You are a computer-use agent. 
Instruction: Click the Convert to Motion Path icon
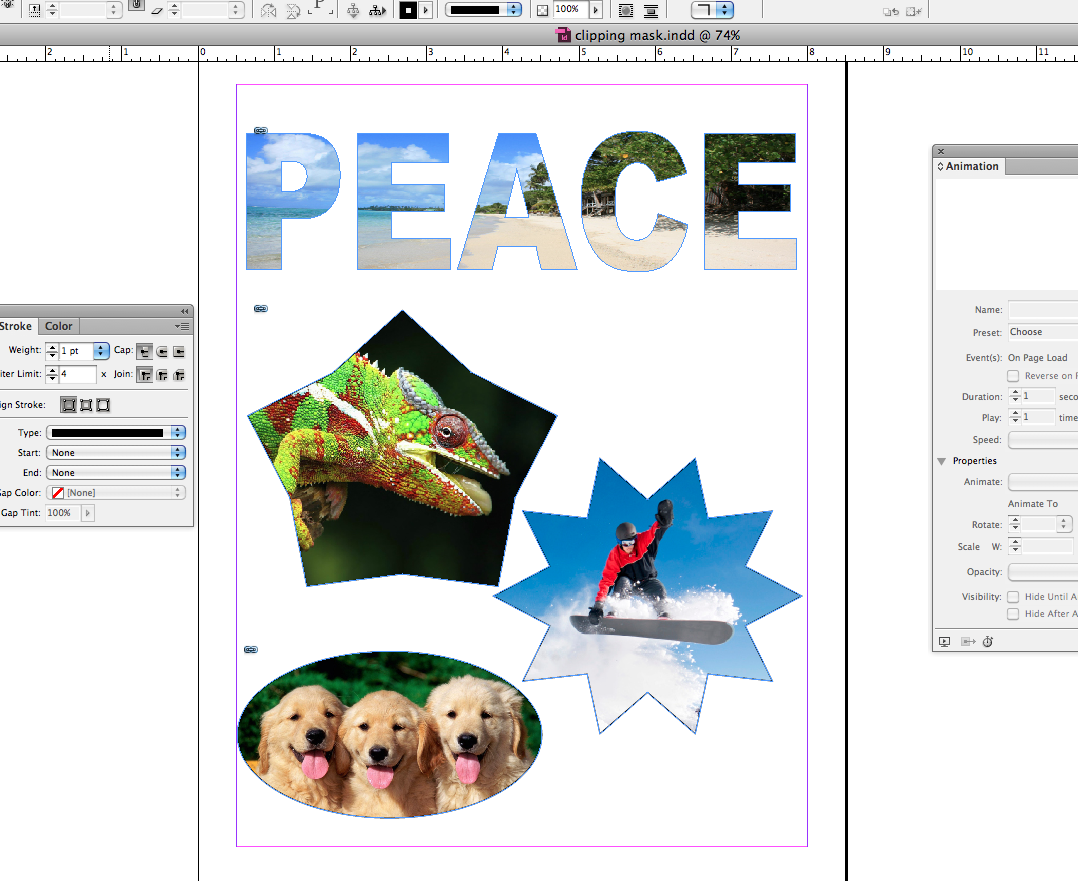[967, 642]
